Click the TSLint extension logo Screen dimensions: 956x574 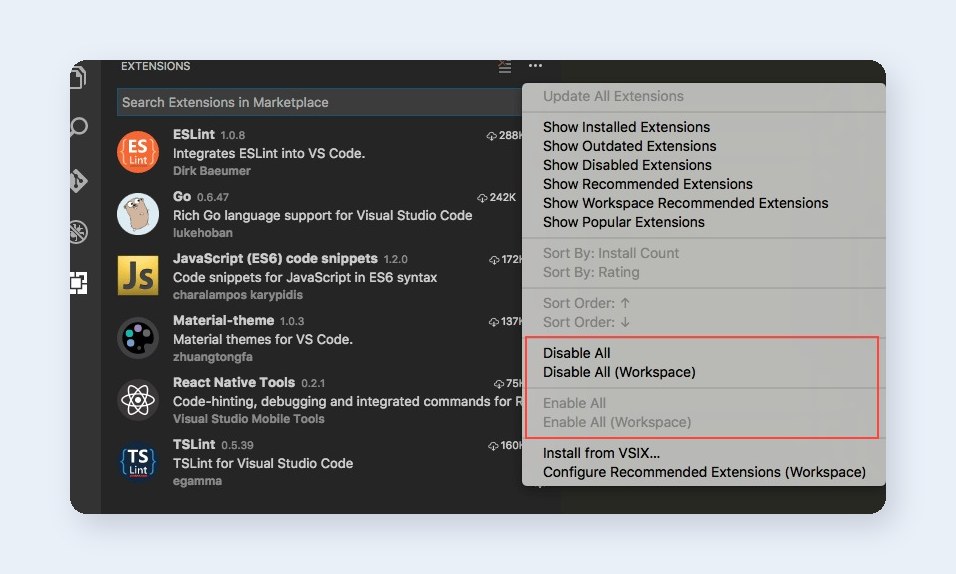click(x=138, y=462)
